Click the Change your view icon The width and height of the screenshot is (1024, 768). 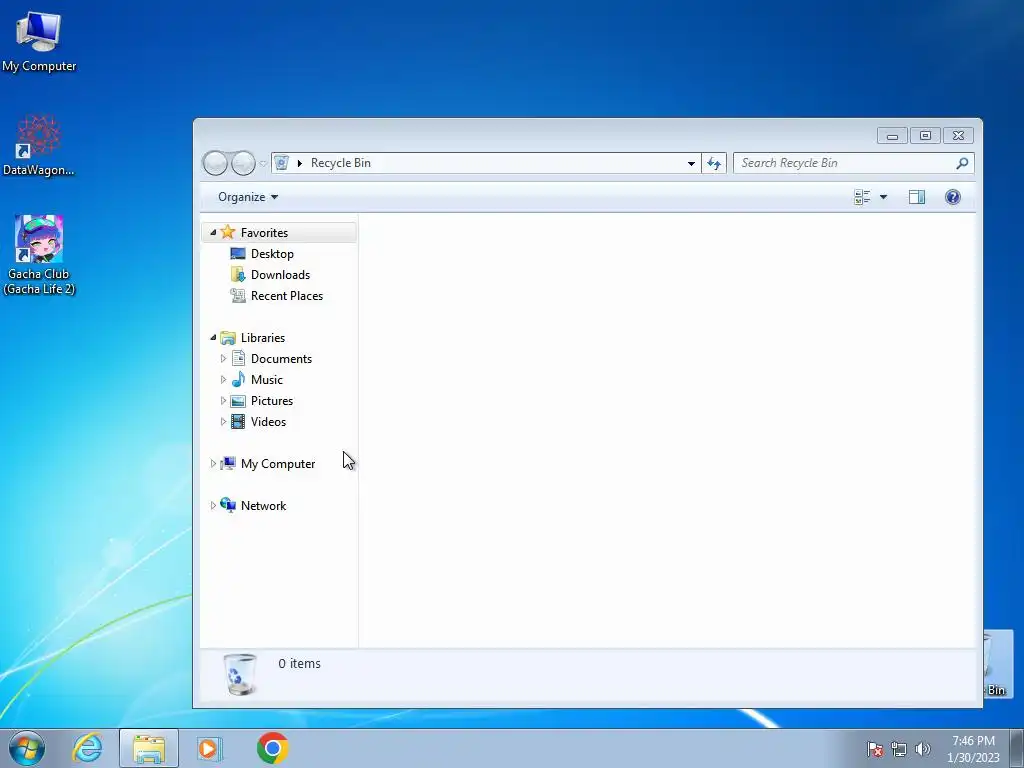pos(862,197)
